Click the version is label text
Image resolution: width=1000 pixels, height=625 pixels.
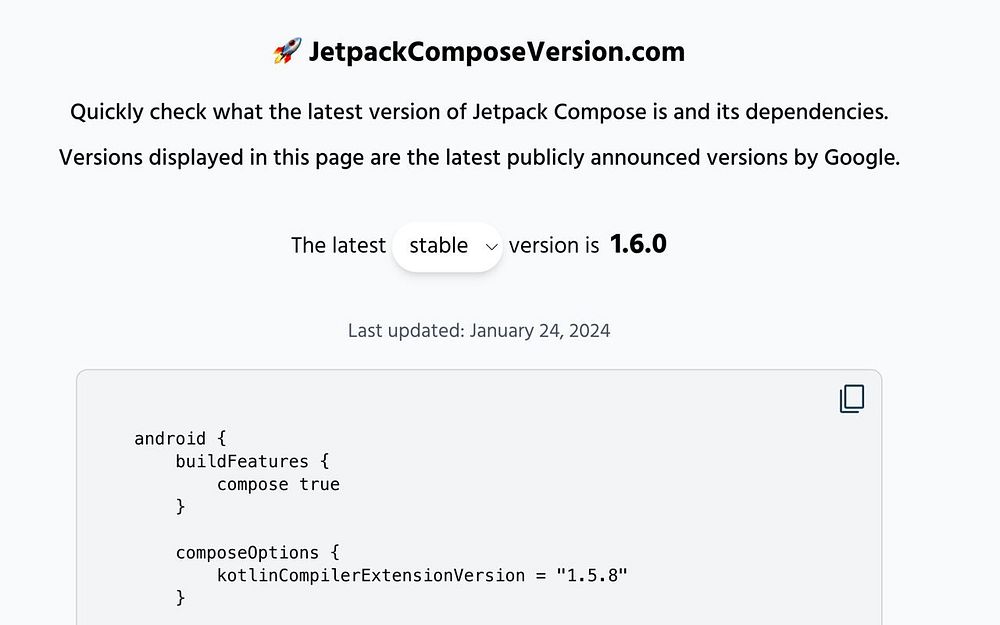(x=554, y=246)
